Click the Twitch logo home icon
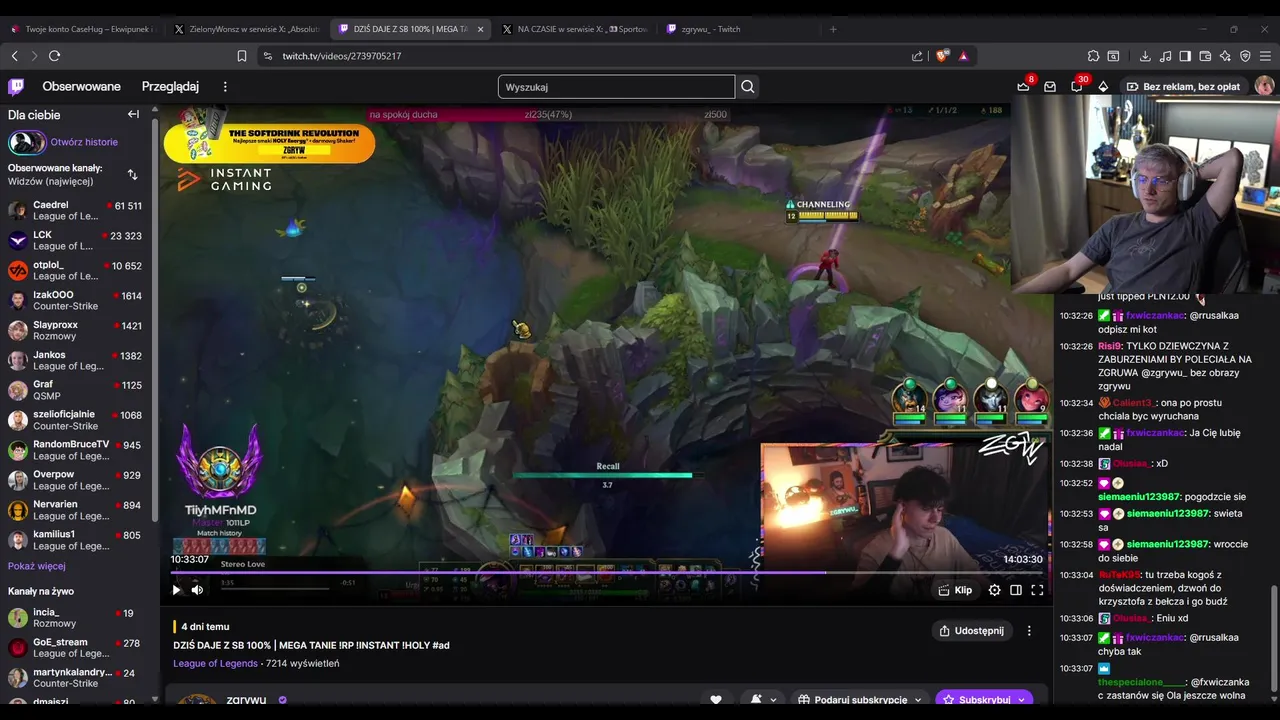 (x=17, y=87)
